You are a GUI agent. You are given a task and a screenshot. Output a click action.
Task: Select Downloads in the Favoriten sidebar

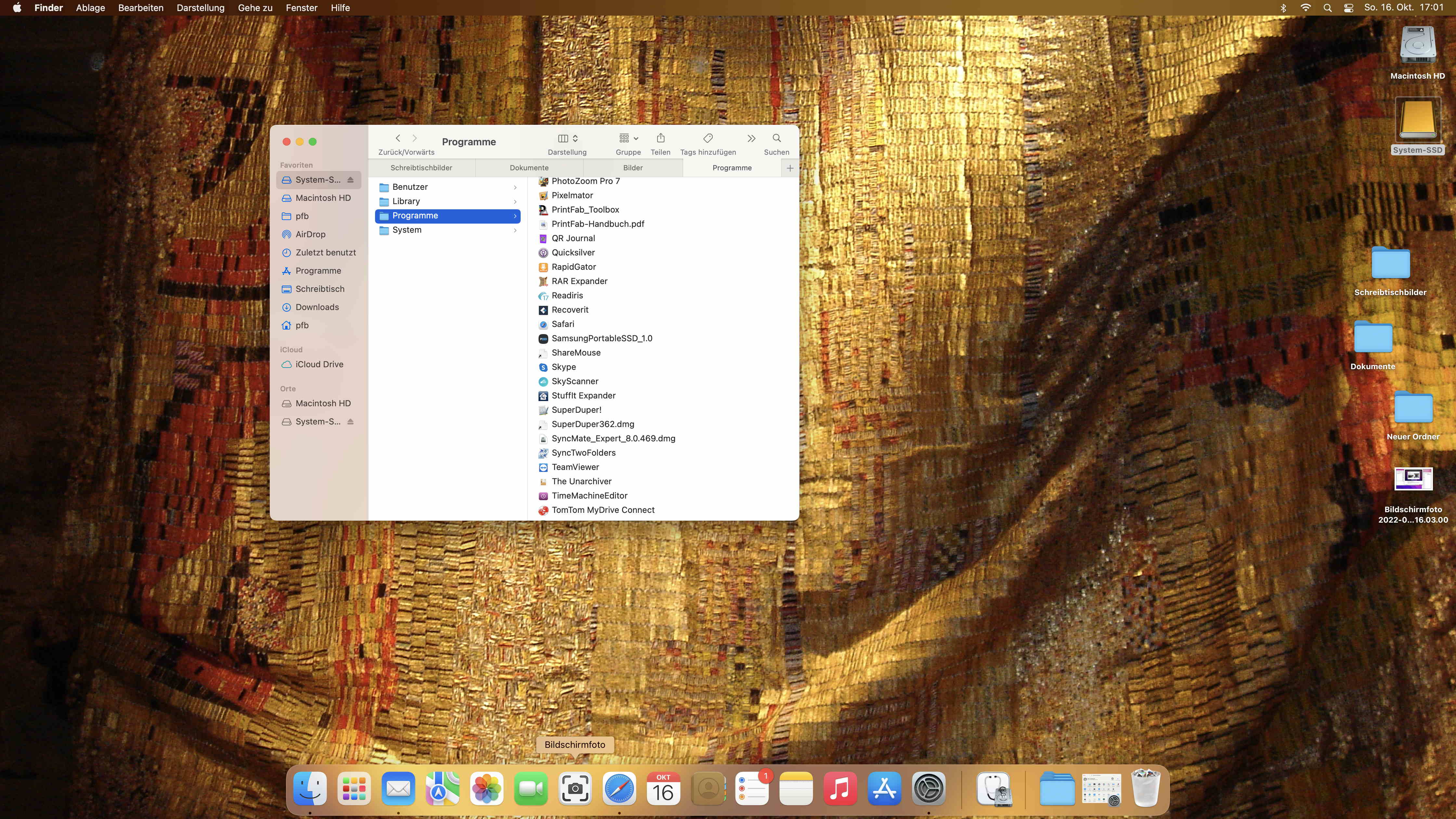point(317,307)
